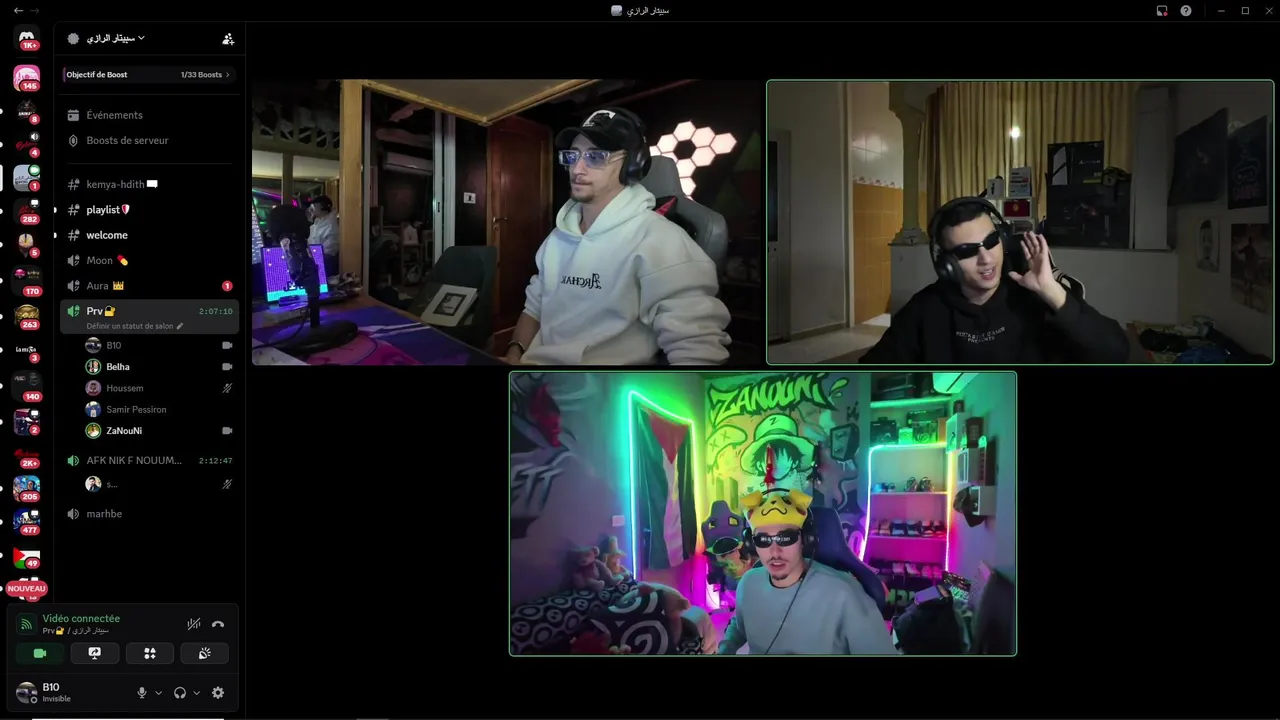Open the server with 477 notification badge
This screenshot has height=720, width=1280.
click(x=27, y=522)
